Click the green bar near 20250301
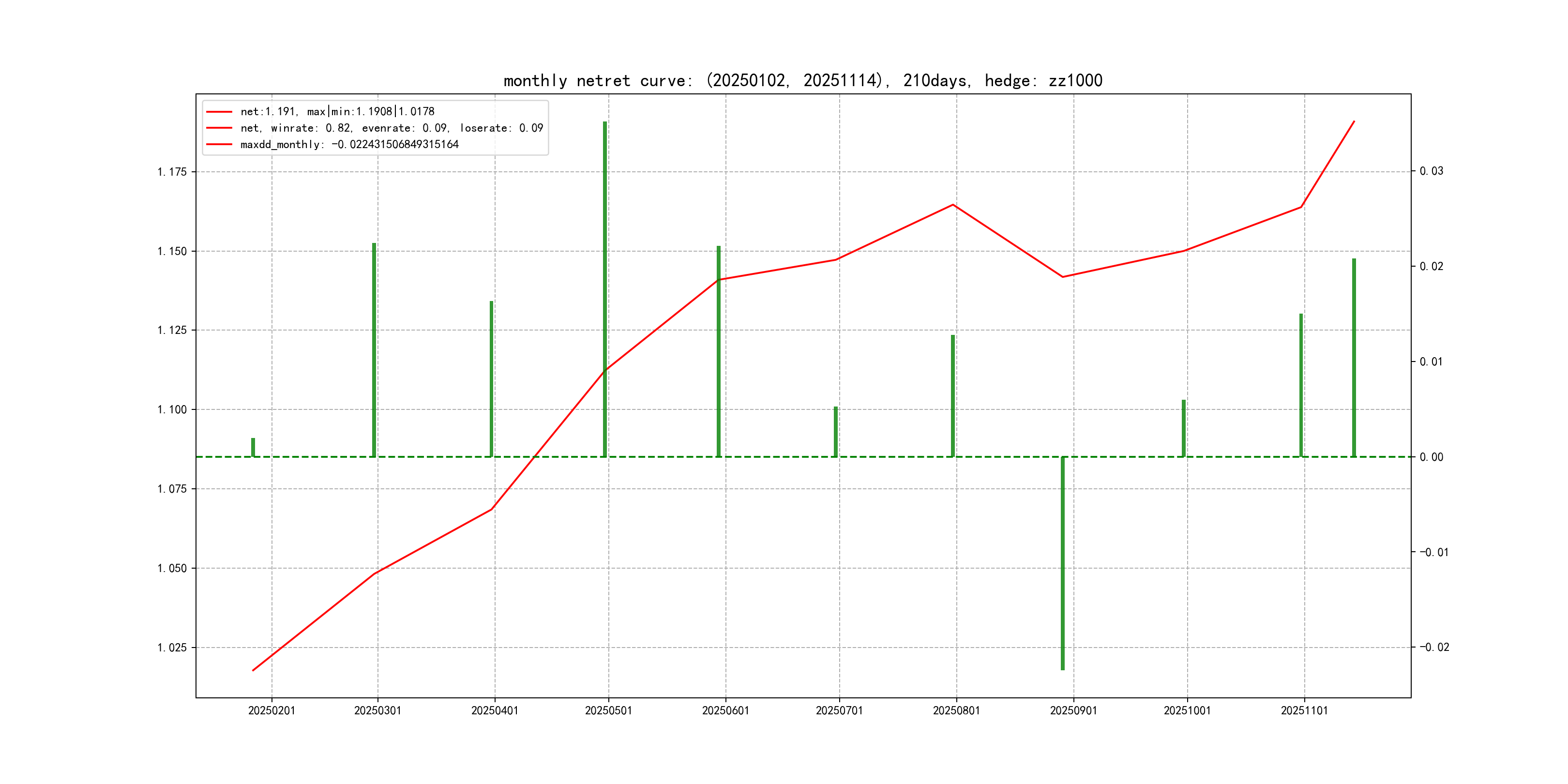The image size is (1568, 784). point(375,350)
